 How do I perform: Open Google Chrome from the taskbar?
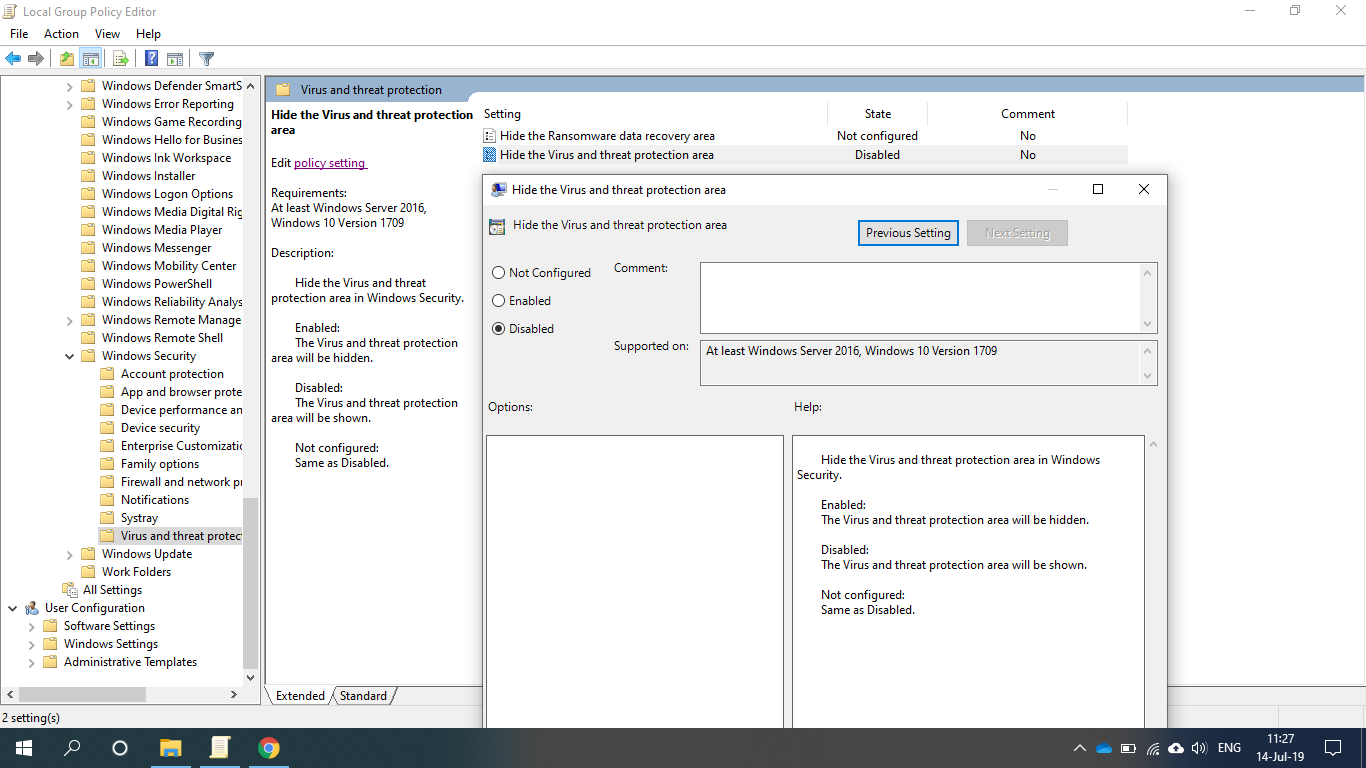tap(268, 747)
